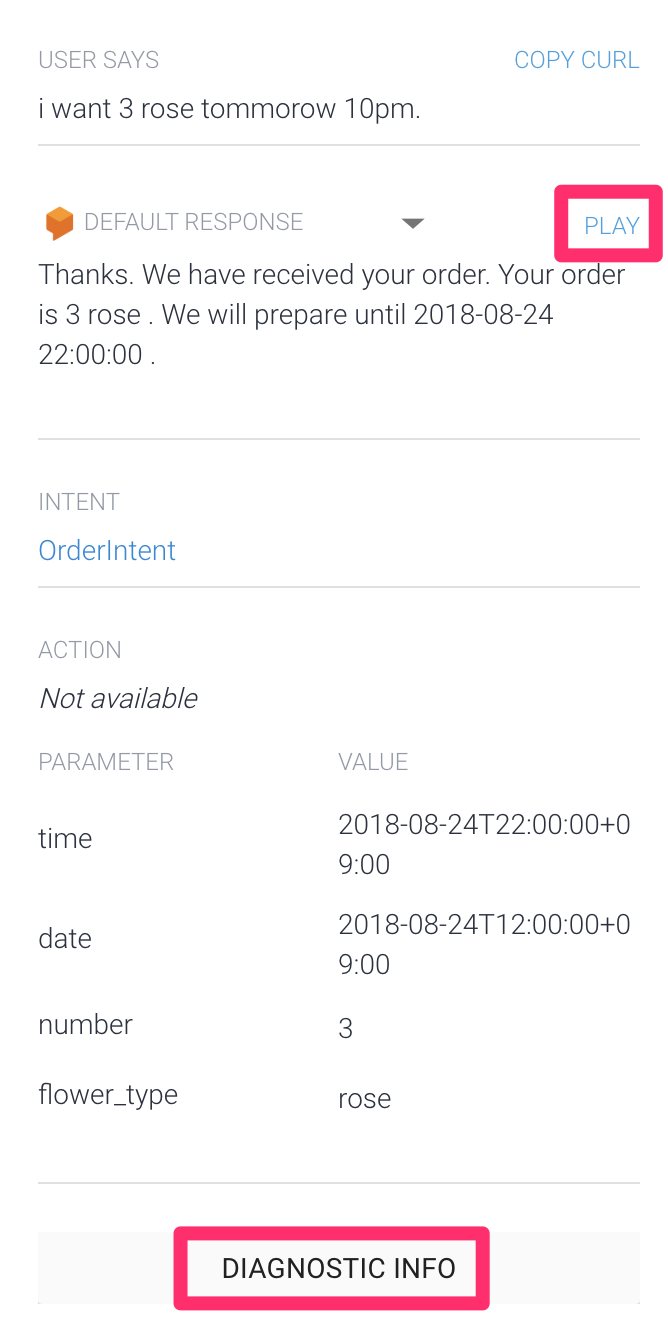Click the DIAGNOSTIC INFO button
Image resolution: width=668 pixels, height=1318 pixels.
[x=331, y=1267]
